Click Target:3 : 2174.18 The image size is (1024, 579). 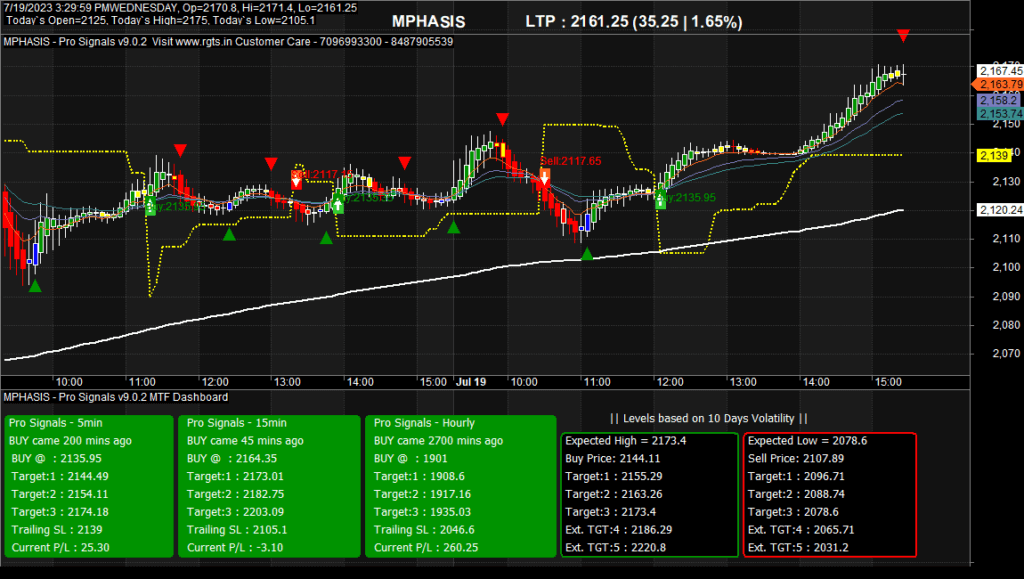[x=60, y=512]
